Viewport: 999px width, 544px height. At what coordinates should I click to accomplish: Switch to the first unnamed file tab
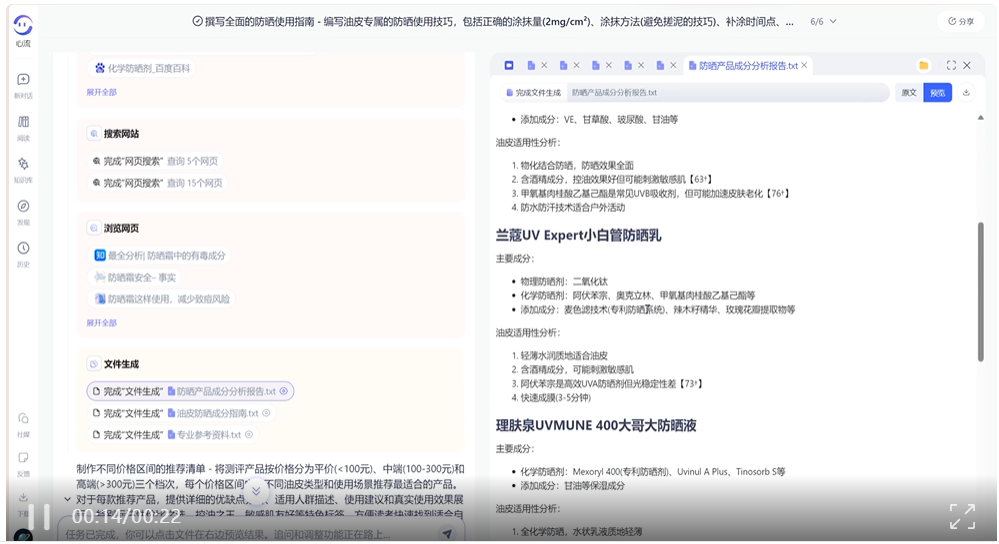coord(531,66)
